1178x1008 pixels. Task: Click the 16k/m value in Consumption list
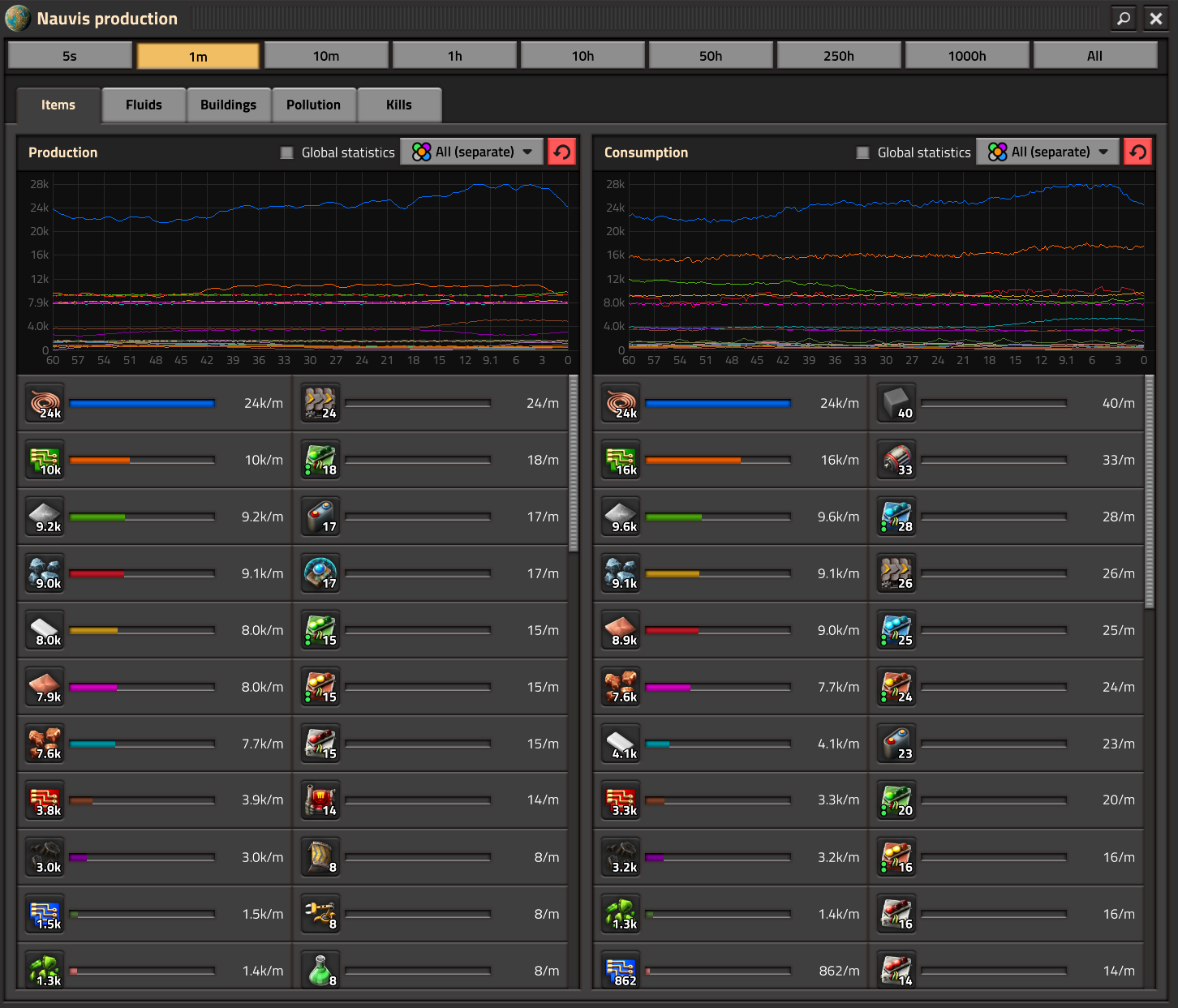point(840,460)
